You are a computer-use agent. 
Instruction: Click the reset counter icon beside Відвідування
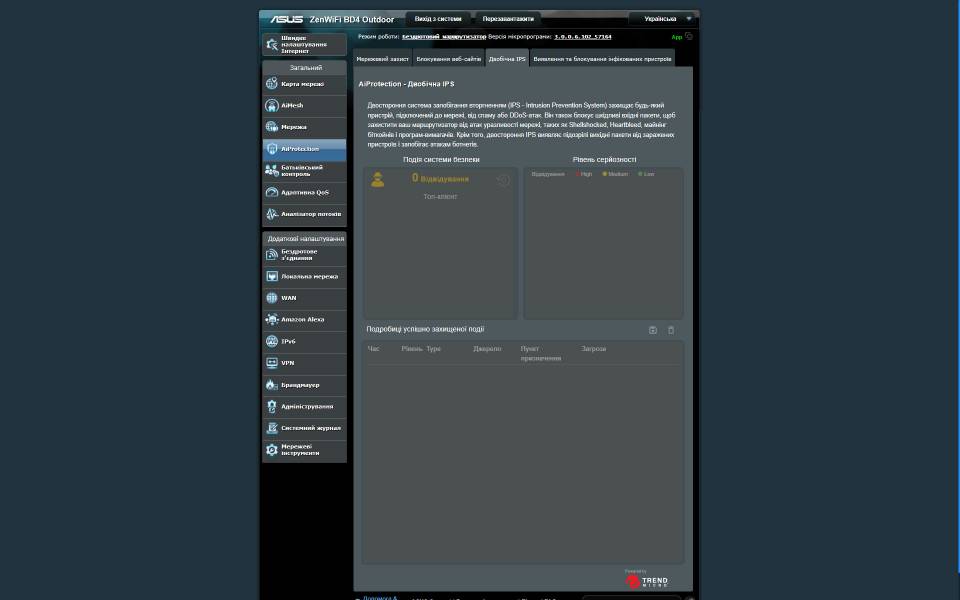click(x=503, y=180)
